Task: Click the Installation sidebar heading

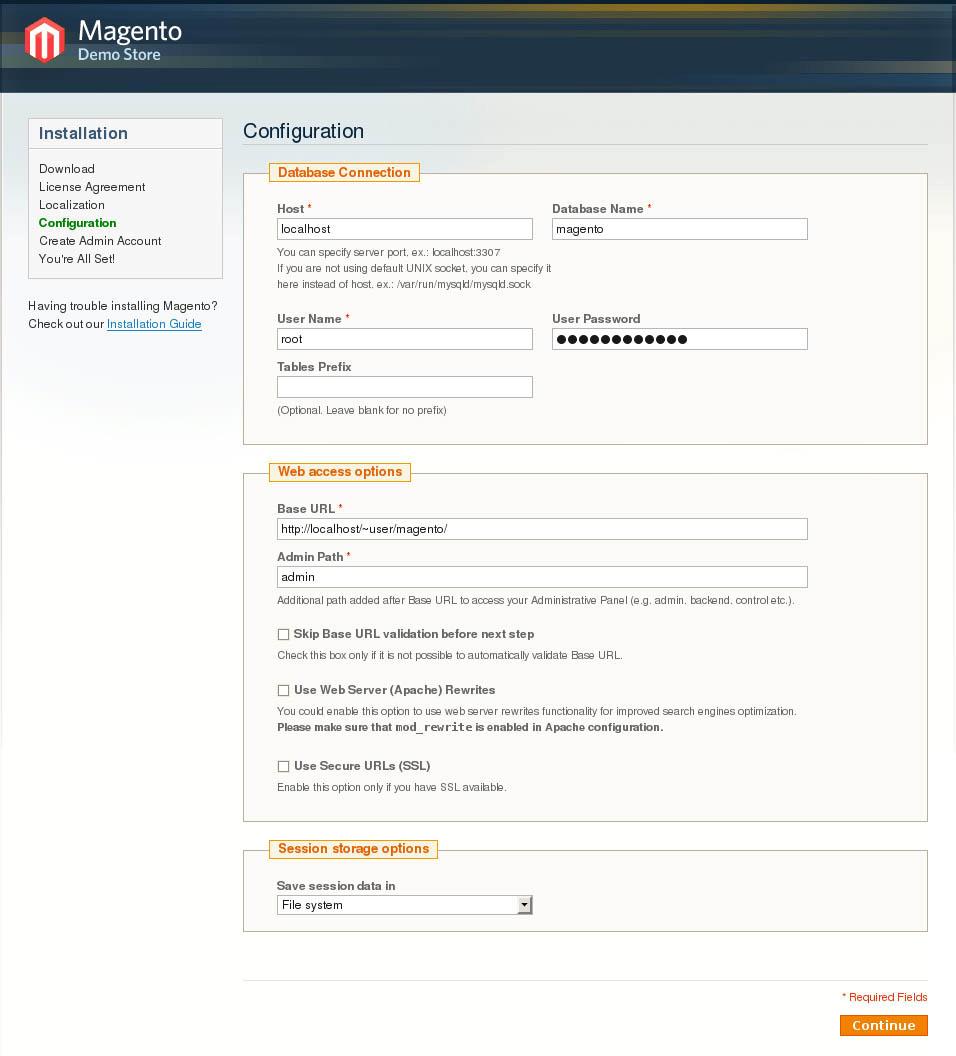Action: [x=83, y=133]
